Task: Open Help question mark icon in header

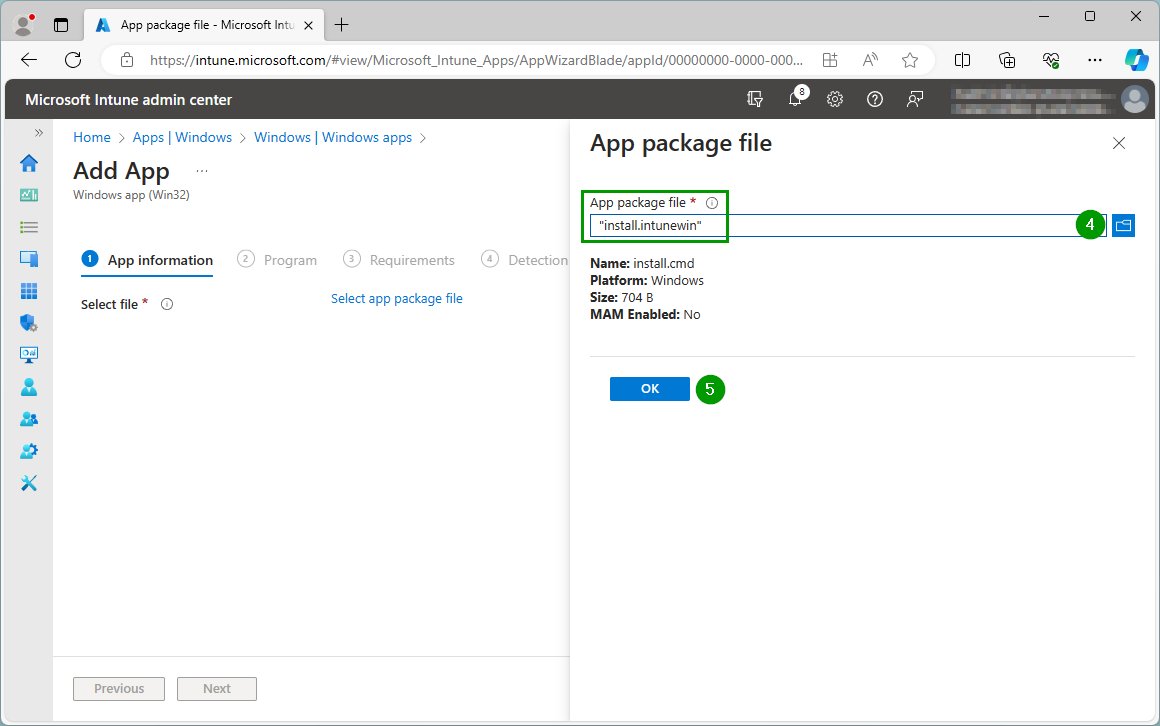Action: [875, 99]
